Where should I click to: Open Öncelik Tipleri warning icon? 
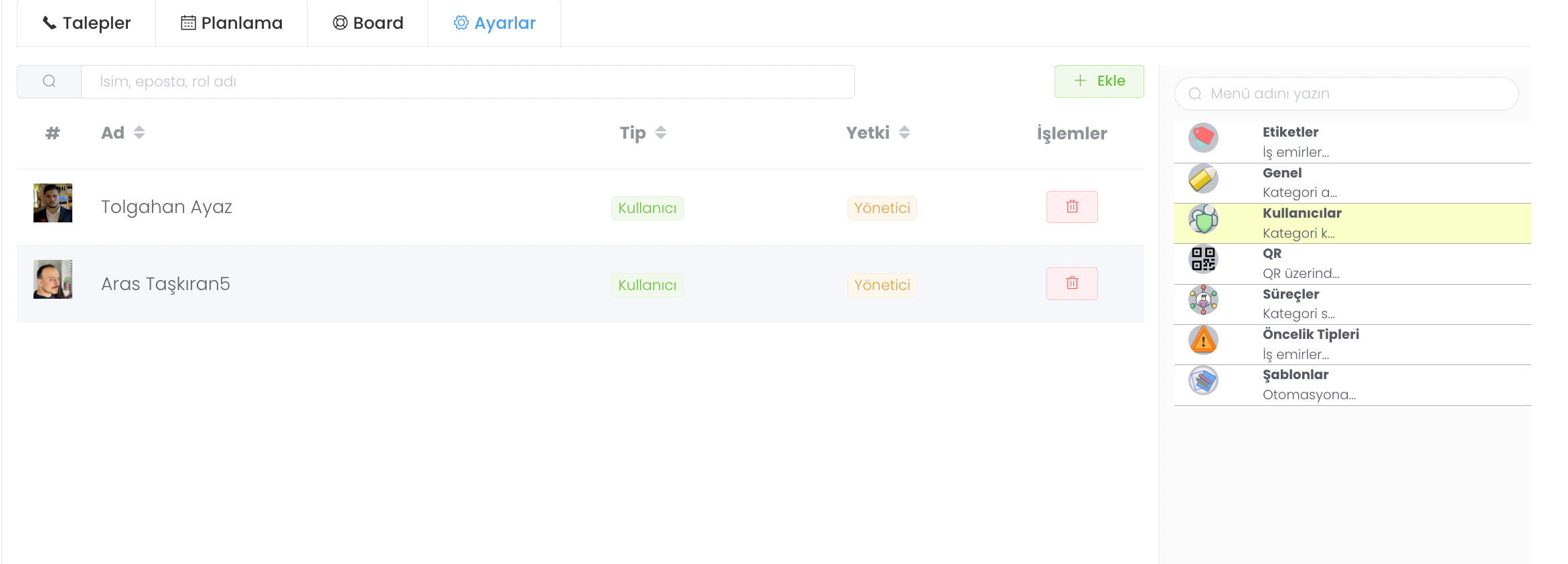[1203, 340]
